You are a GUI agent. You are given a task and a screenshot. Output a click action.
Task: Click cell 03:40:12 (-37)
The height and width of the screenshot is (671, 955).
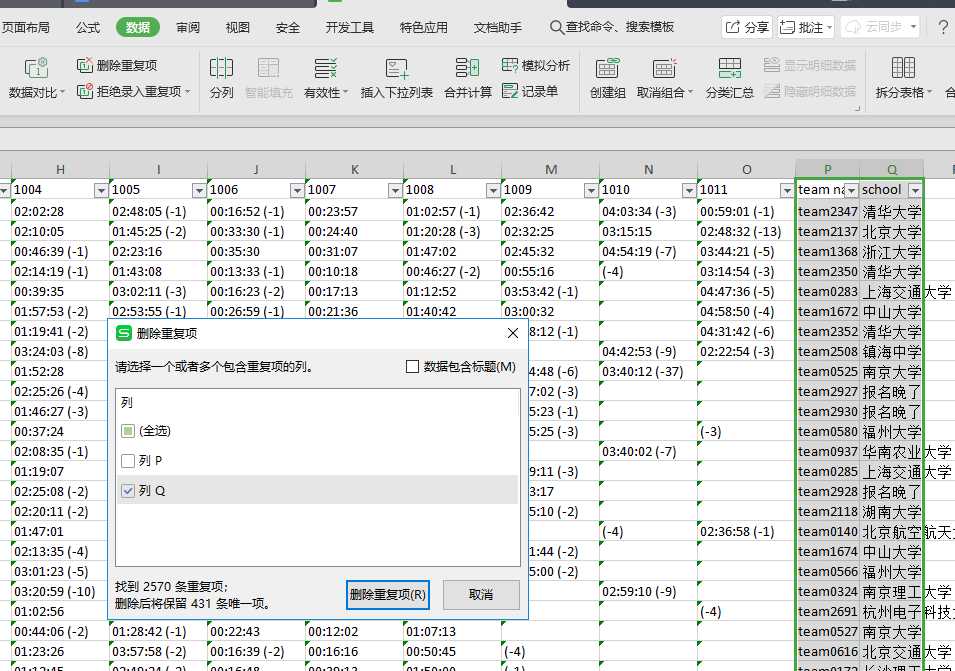pyautogui.click(x=648, y=371)
